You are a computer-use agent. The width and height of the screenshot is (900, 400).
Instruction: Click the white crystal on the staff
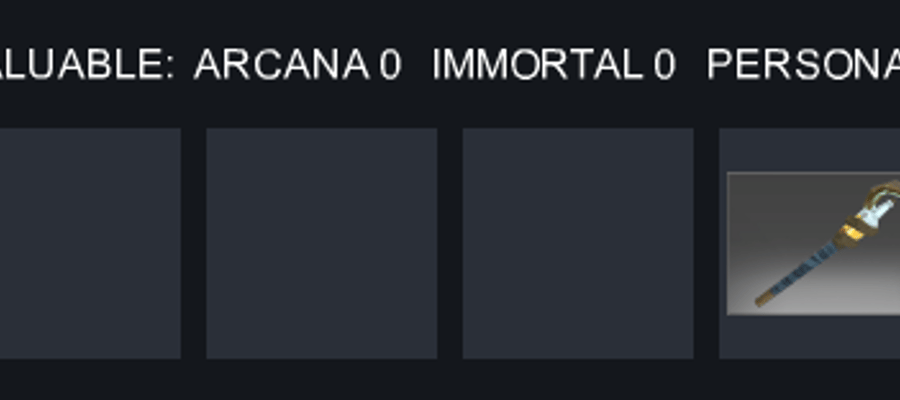tap(875, 215)
